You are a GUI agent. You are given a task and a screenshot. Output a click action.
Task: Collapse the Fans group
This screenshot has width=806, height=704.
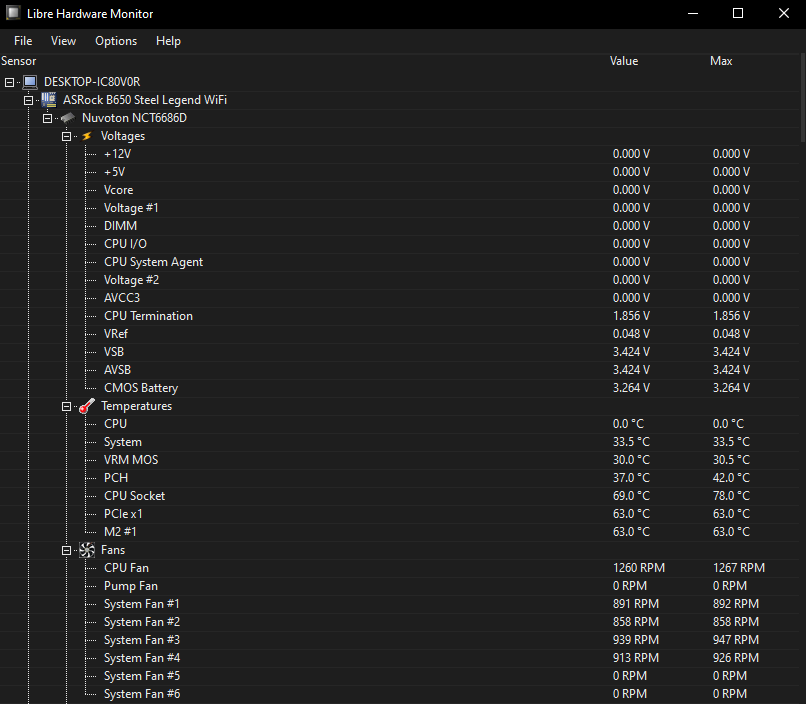(x=67, y=550)
